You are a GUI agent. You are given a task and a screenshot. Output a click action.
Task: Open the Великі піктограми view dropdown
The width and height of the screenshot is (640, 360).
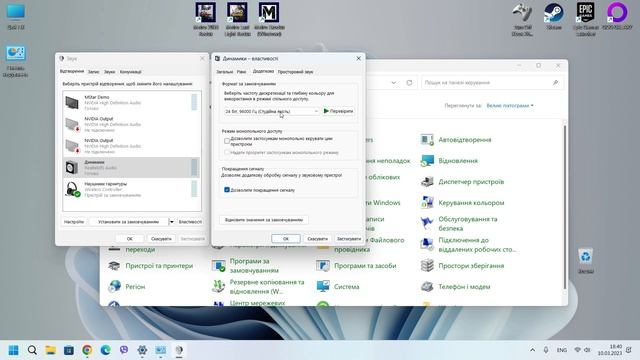[x=510, y=105]
